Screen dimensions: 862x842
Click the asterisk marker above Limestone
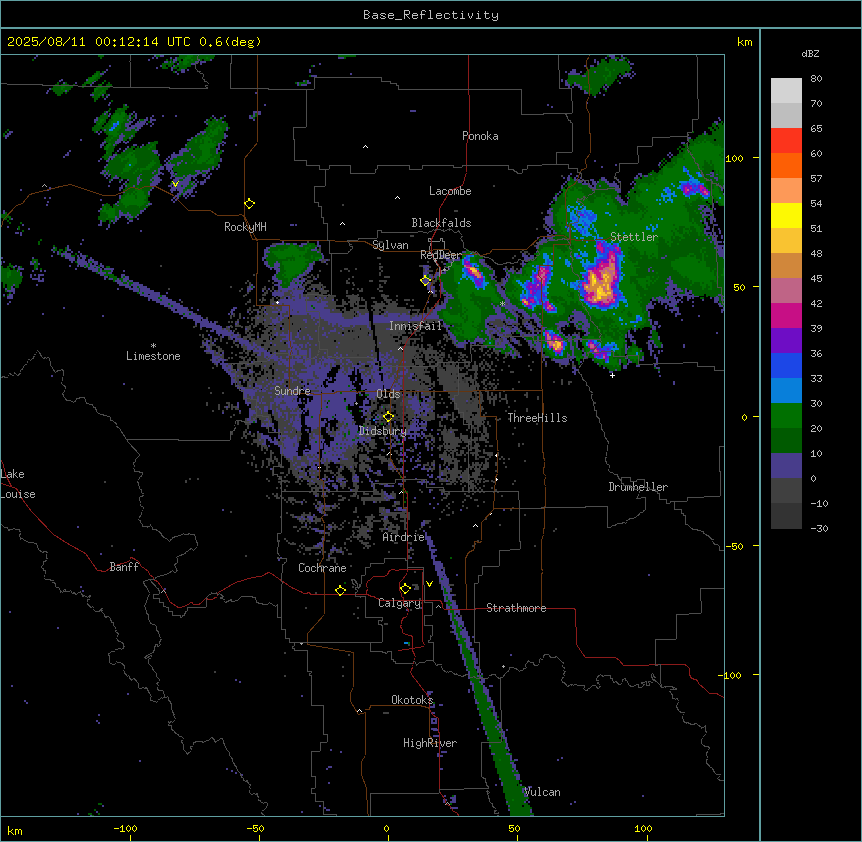153,346
